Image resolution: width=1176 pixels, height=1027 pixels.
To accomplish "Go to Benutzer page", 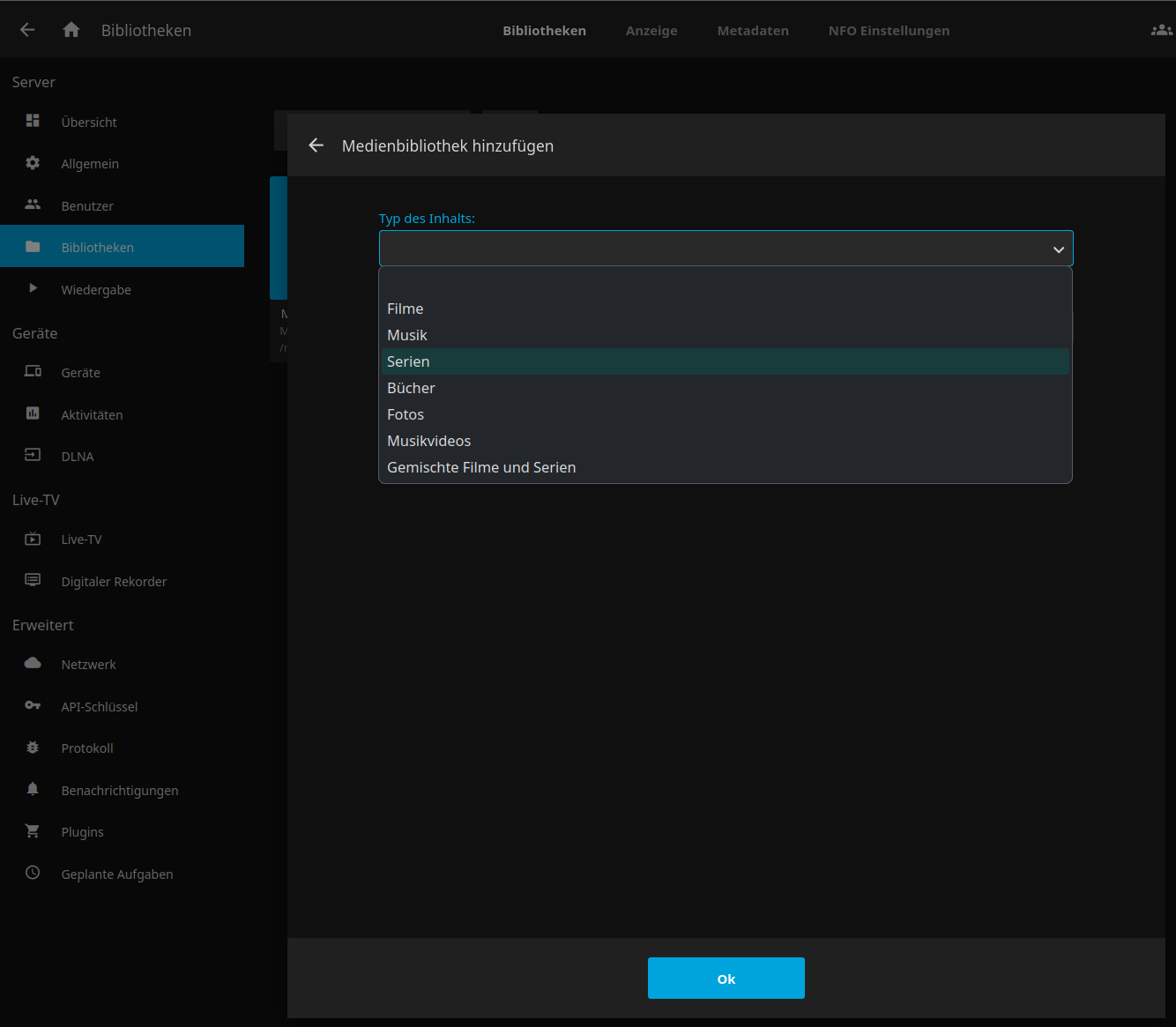I will 122,205.
